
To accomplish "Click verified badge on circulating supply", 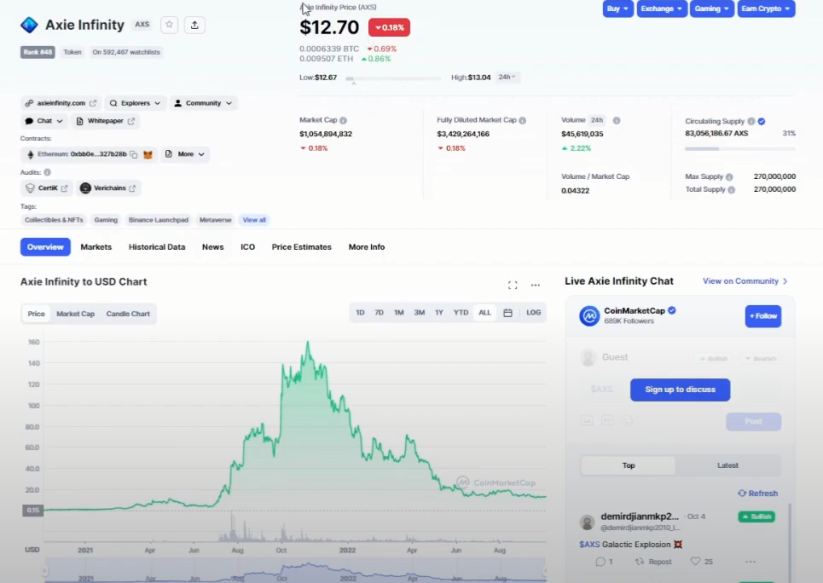I will click(762, 121).
